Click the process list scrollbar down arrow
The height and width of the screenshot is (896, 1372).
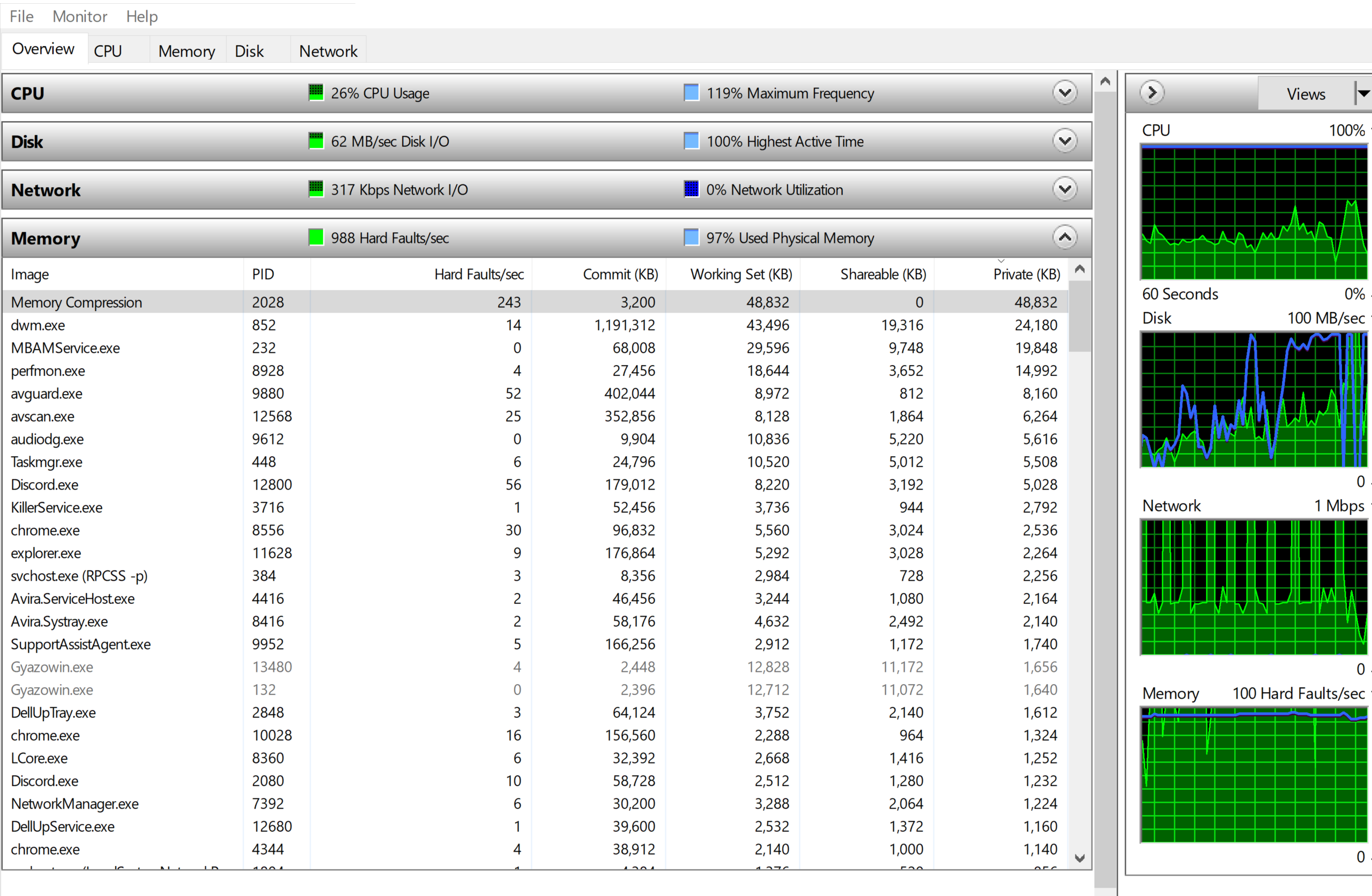[1080, 858]
